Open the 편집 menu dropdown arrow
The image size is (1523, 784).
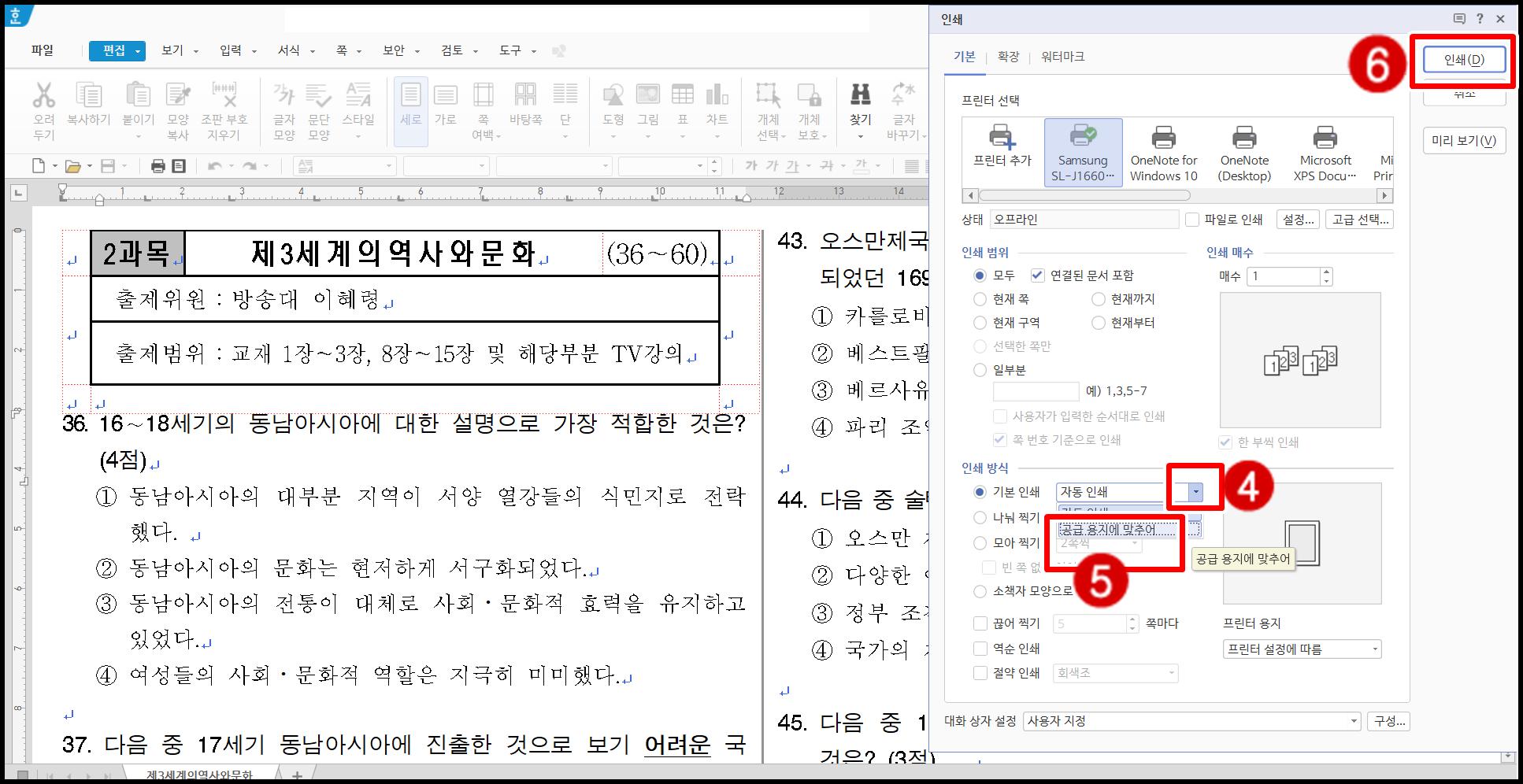coord(139,51)
